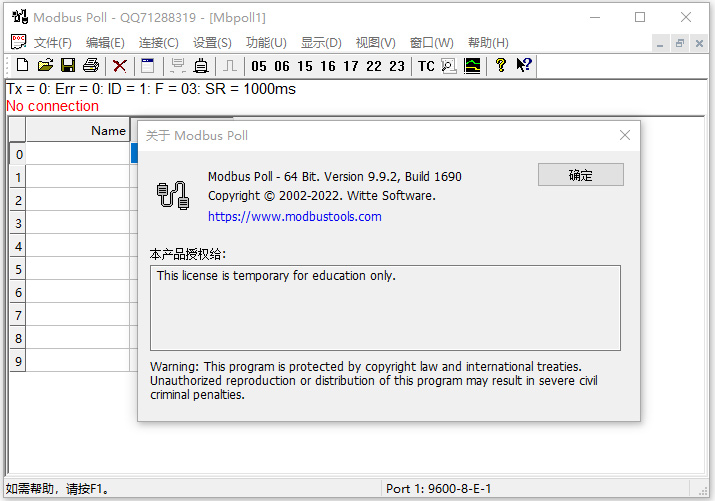
Task: Click the version text Modbus Poll - 64 Bit
Action: coord(335,176)
